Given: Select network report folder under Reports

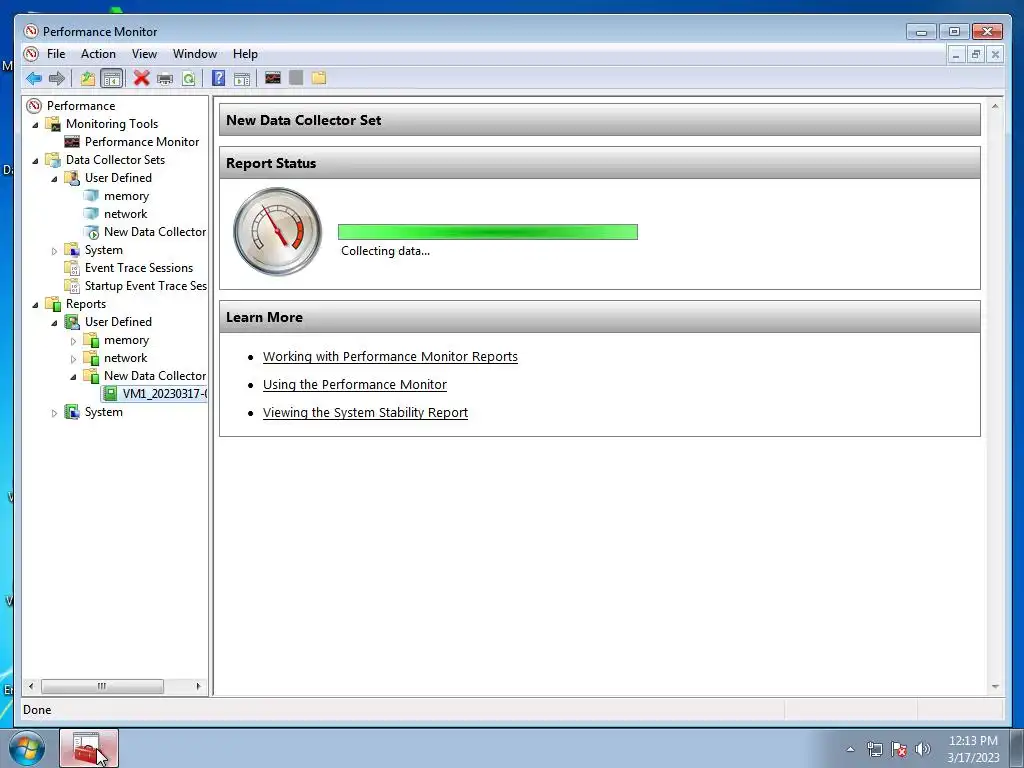Looking at the screenshot, I should (125, 358).
